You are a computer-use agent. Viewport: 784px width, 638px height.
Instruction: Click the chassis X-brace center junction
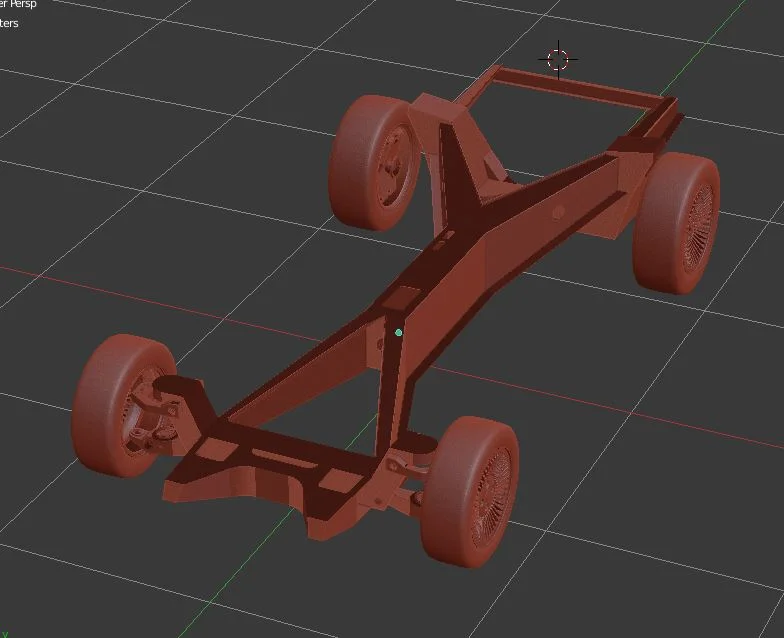click(470, 220)
